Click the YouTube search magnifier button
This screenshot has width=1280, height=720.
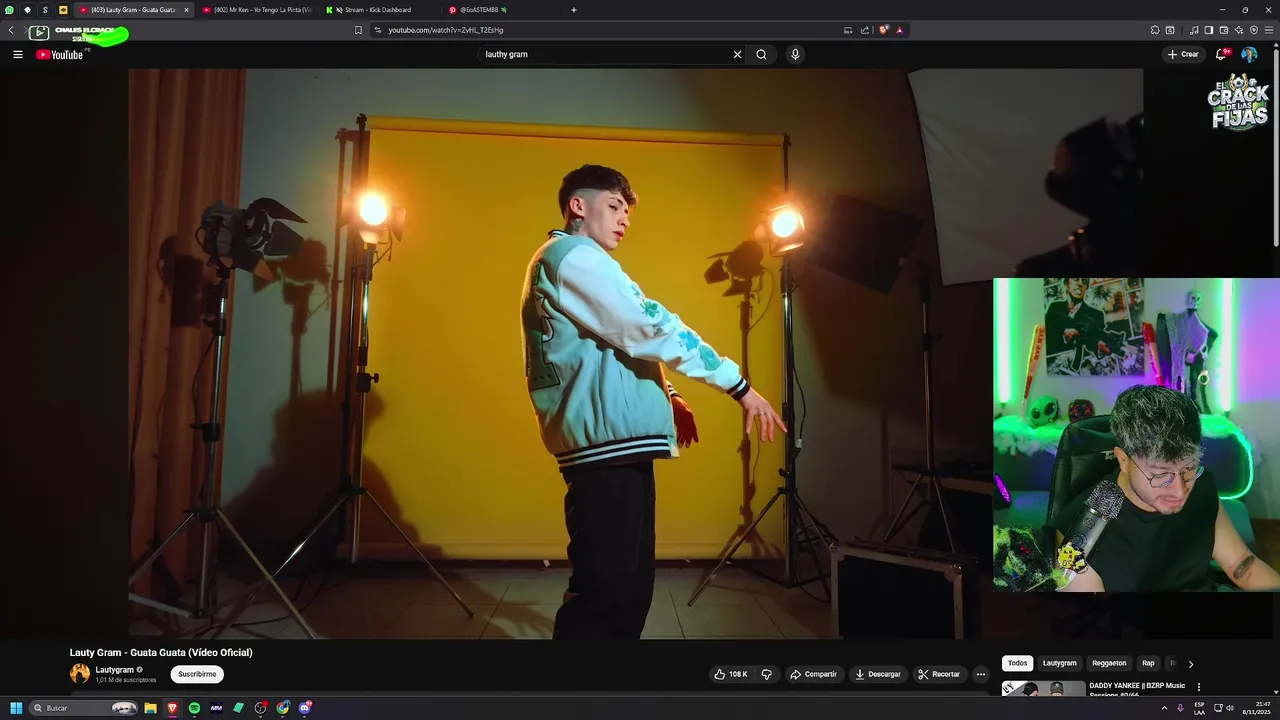(761, 54)
